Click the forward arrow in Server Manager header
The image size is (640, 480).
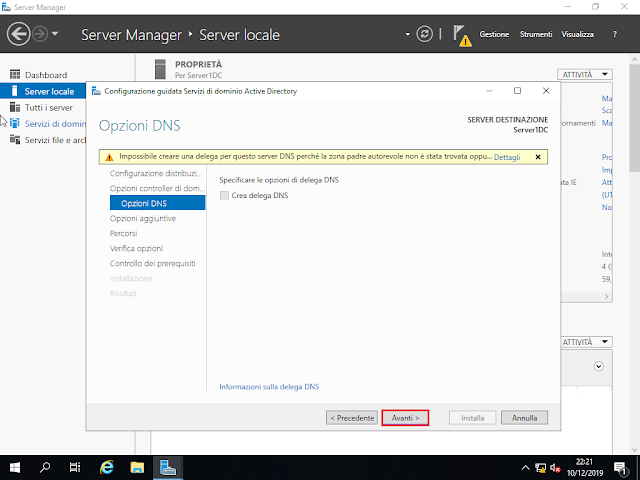[40, 34]
